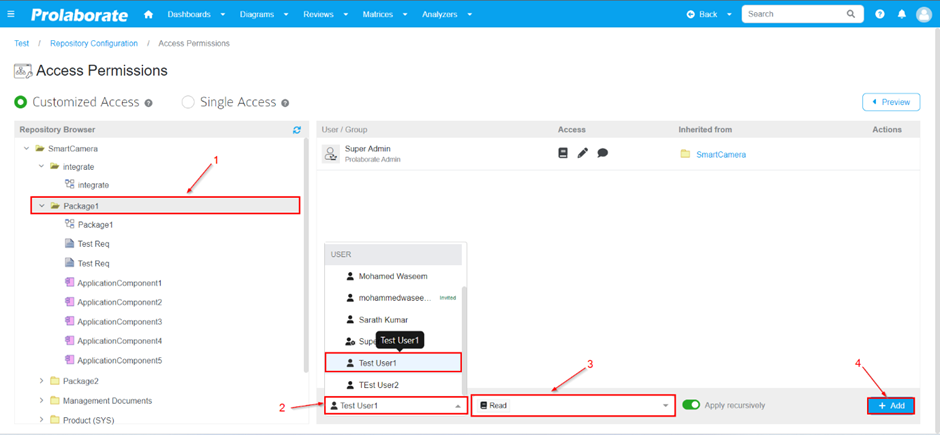
Task: Open the Analyzers menu
Action: pyautogui.click(x=447, y=14)
